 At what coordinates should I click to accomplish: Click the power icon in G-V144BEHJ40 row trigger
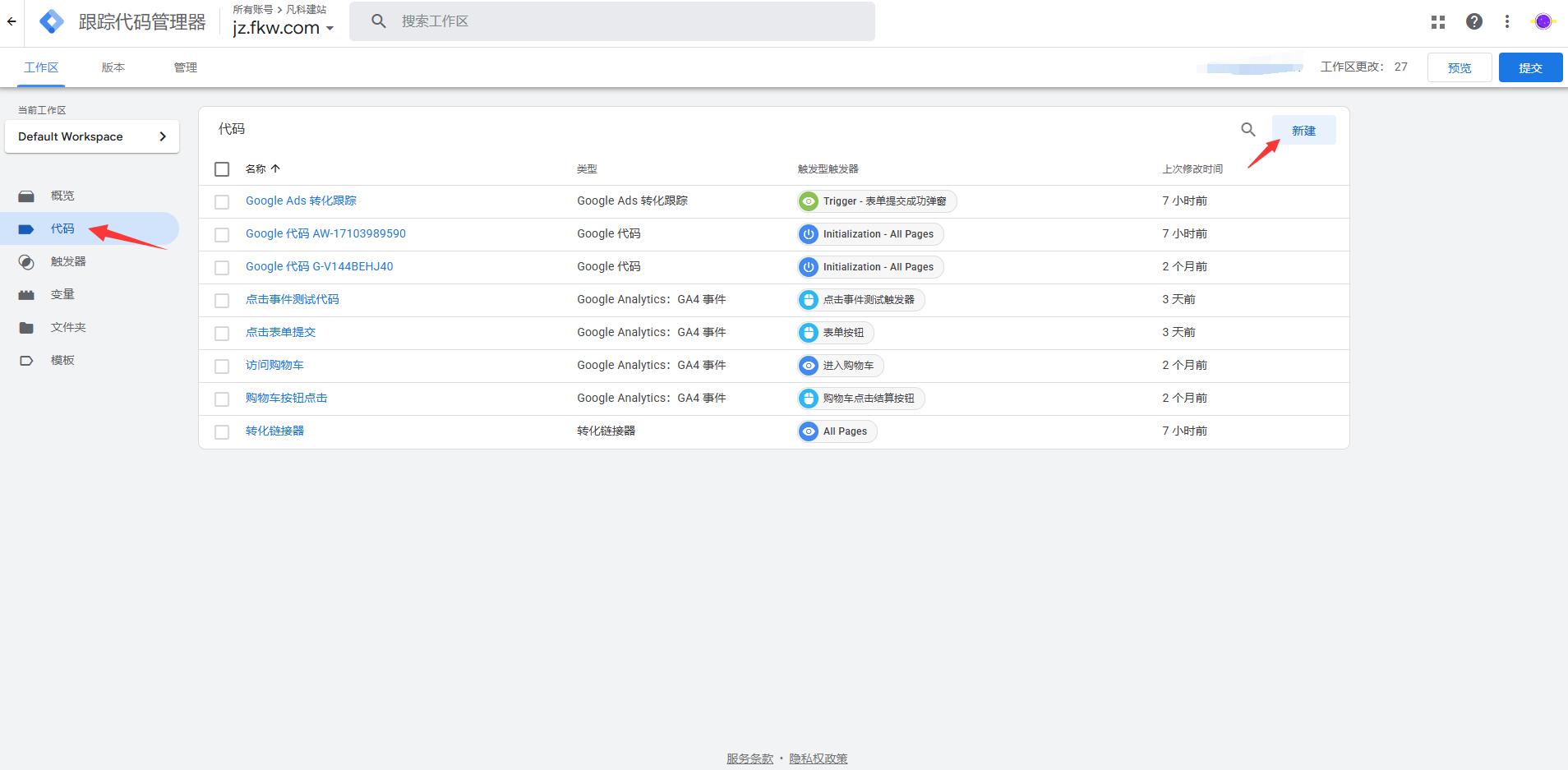coord(809,267)
